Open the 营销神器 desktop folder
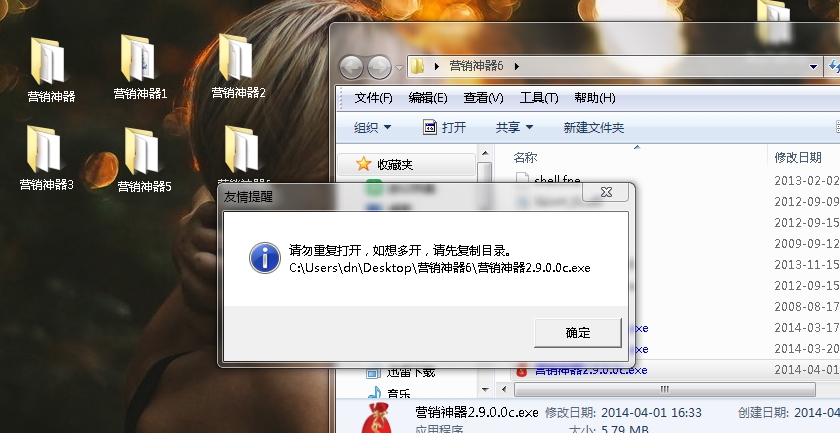This screenshot has height=433, width=840. pyautogui.click(x=50, y=70)
